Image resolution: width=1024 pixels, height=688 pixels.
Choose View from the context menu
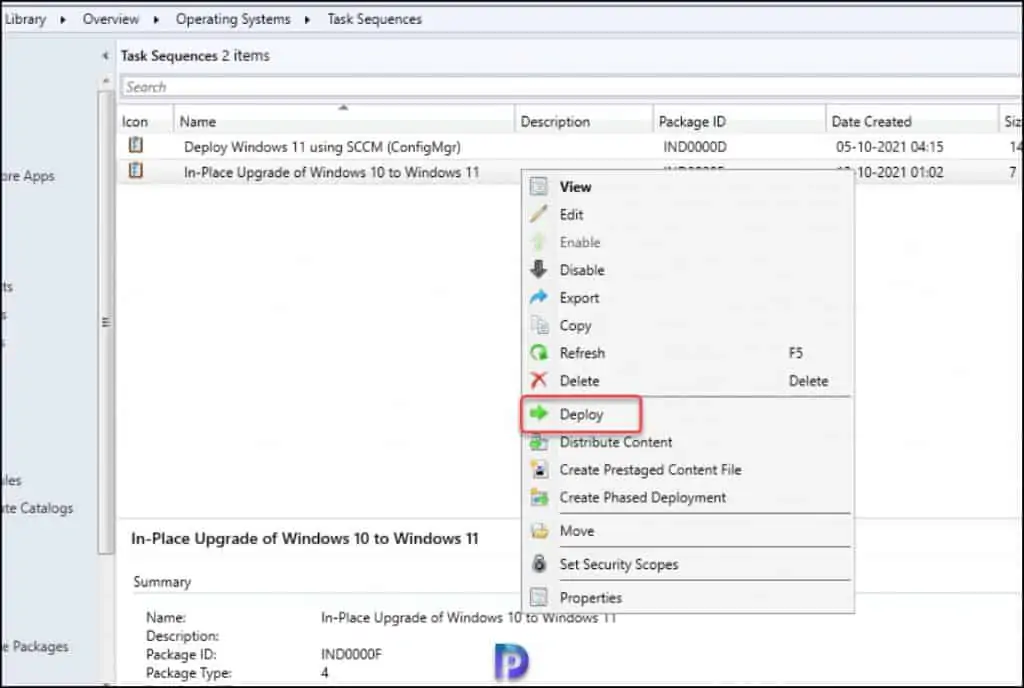point(688,187)
